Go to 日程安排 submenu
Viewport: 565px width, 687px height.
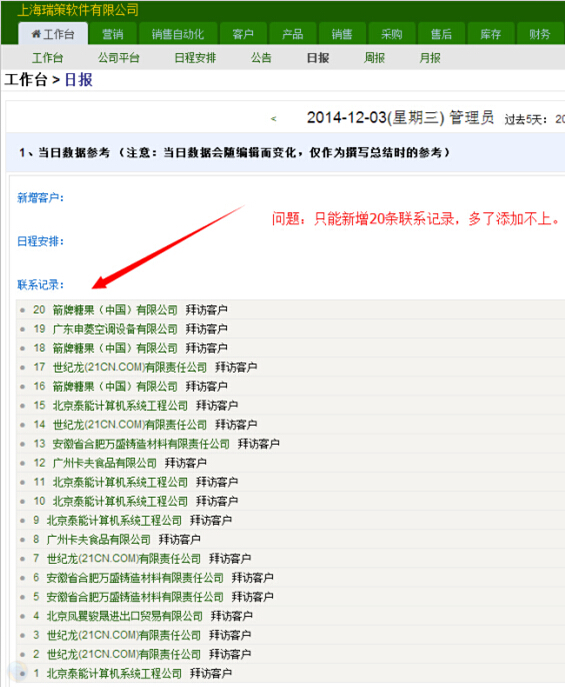(195, 58)
